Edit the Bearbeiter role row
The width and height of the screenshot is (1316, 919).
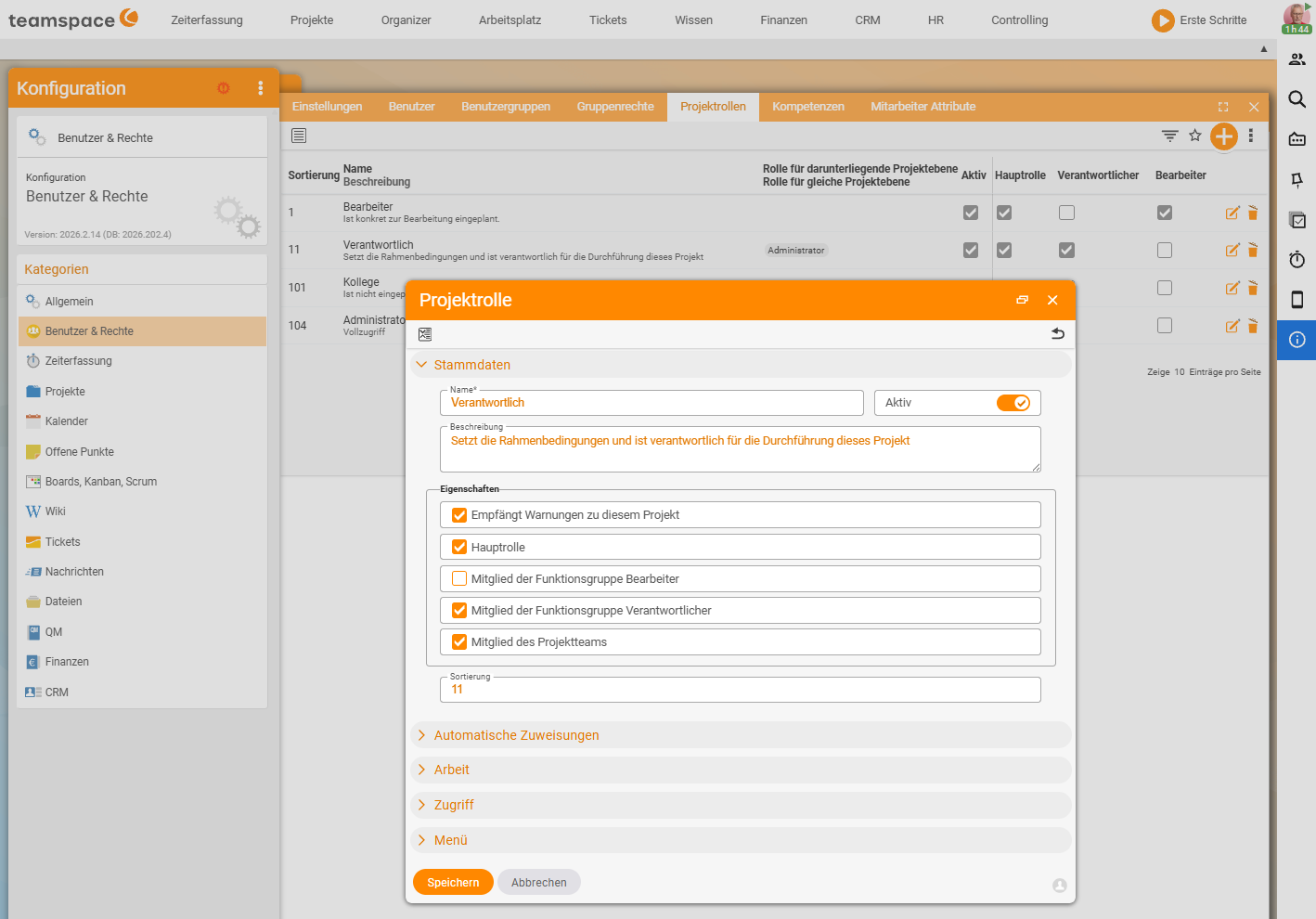1232,213
